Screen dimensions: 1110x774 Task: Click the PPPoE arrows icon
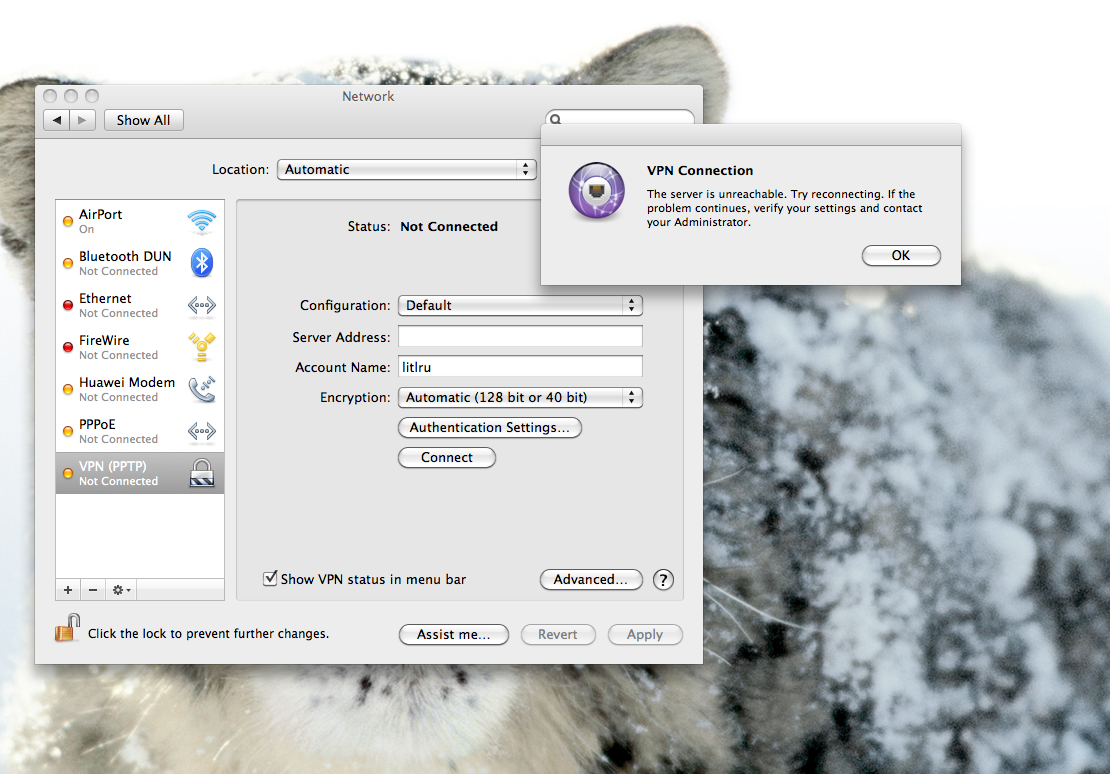[202, 431]
